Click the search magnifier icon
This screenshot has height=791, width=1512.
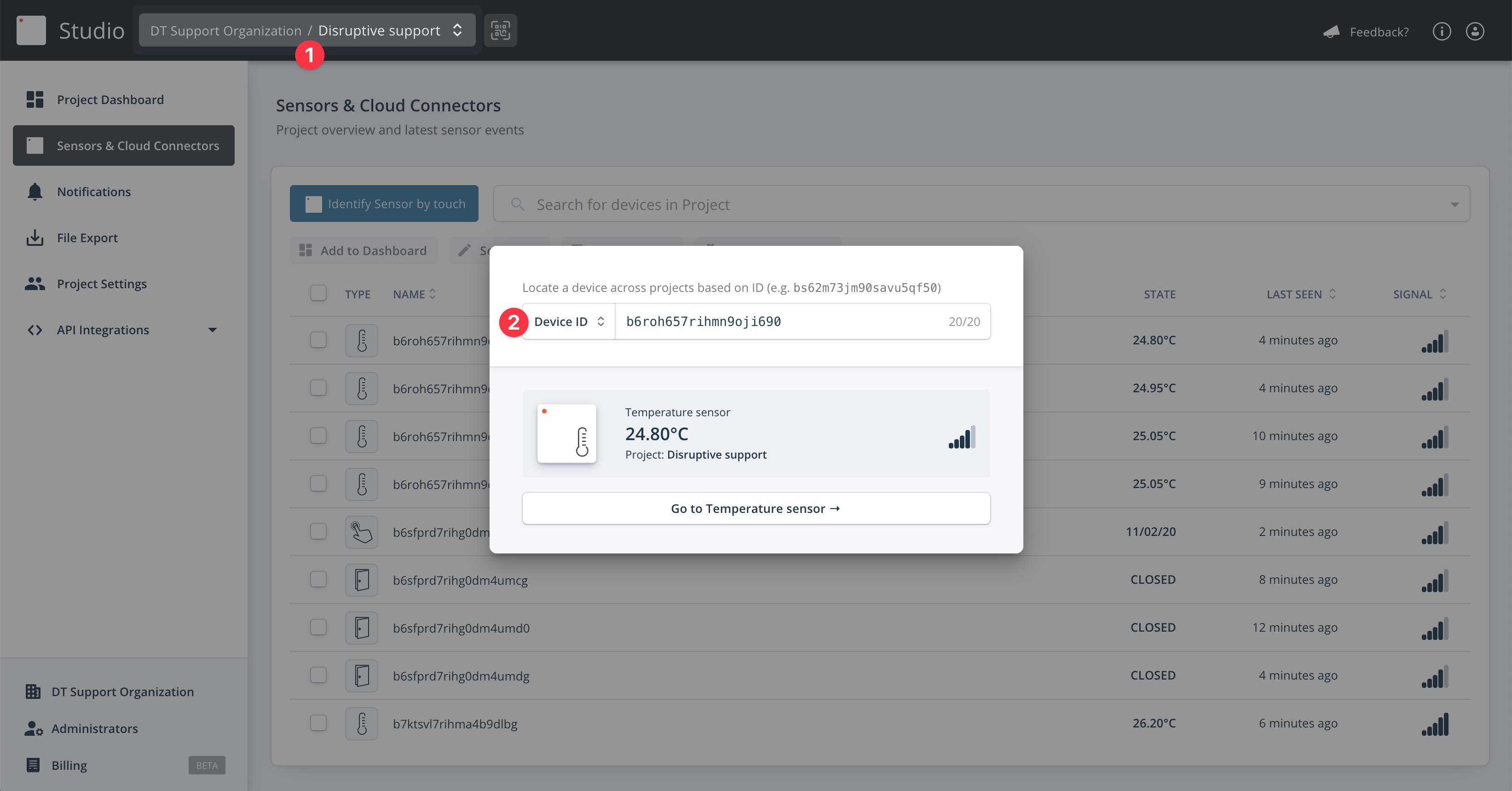[517, 204]
